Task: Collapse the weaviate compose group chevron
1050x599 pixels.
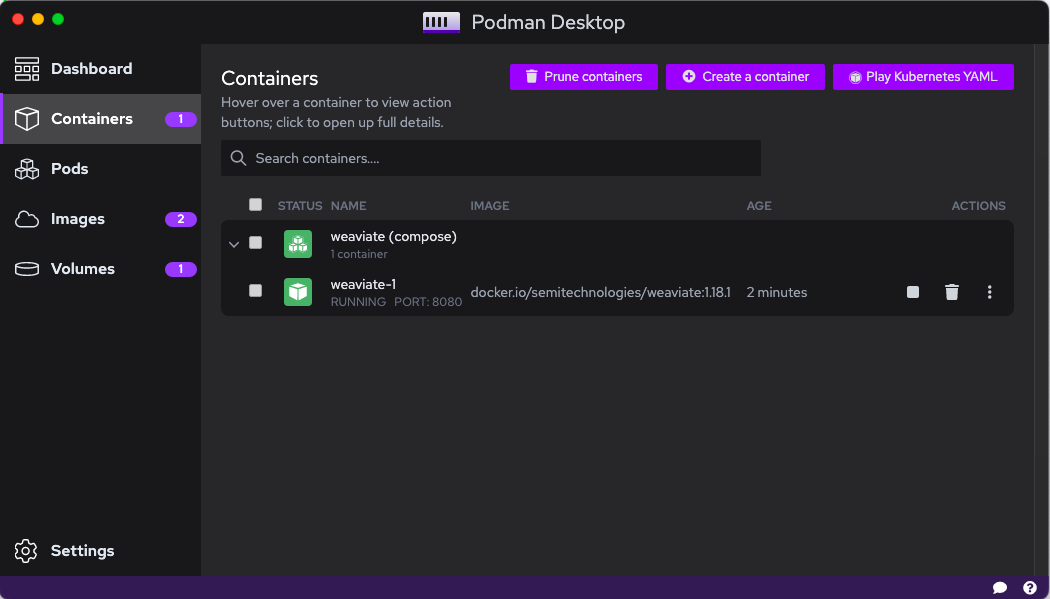Action: pyautogui.click(x=234, y=244)
